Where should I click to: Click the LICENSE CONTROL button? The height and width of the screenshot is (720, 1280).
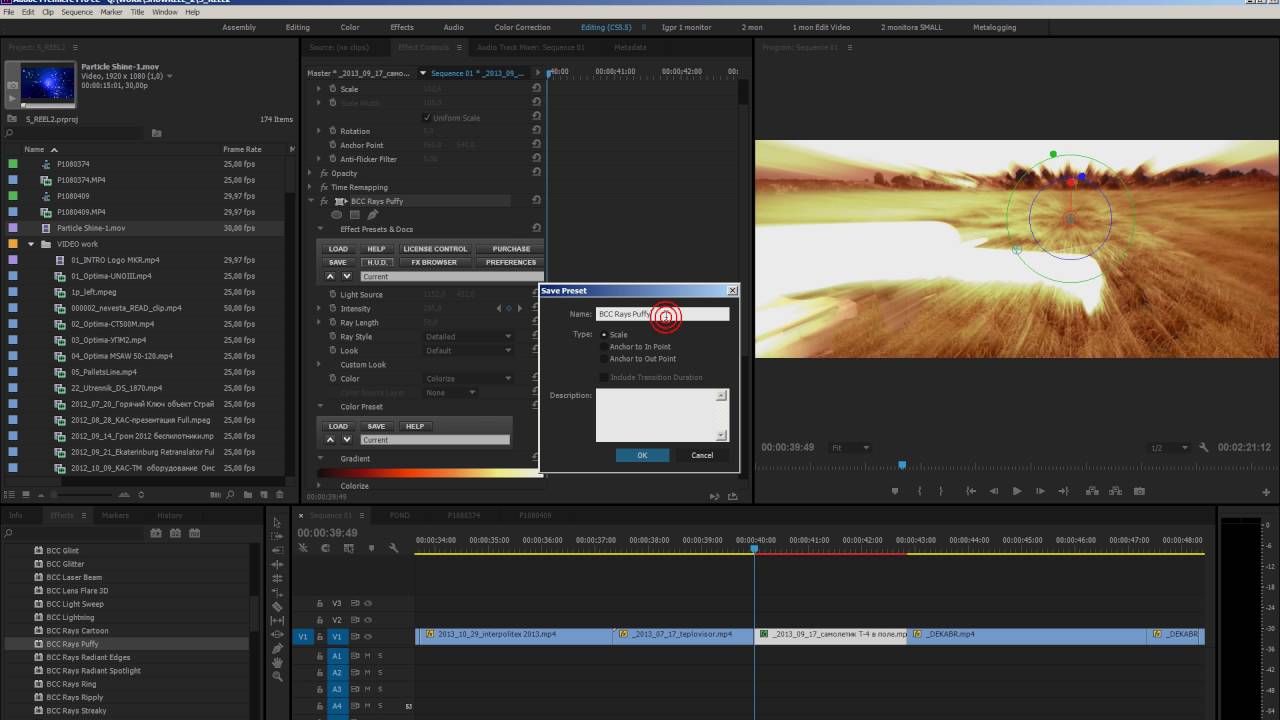point(435,249)
